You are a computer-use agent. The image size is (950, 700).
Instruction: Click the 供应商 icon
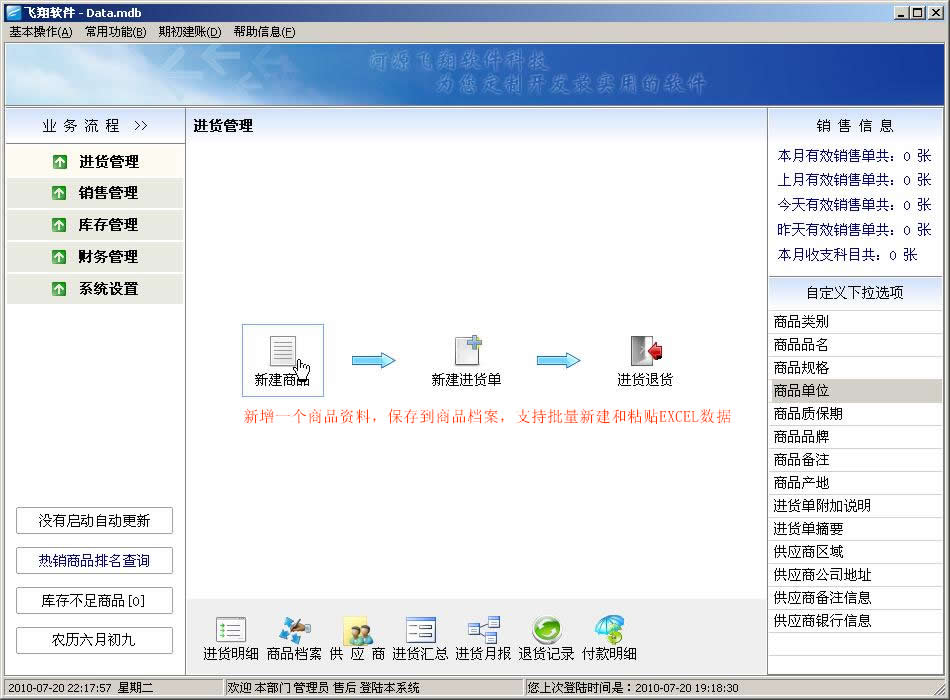pyautogui.click(x=357, y=630)
